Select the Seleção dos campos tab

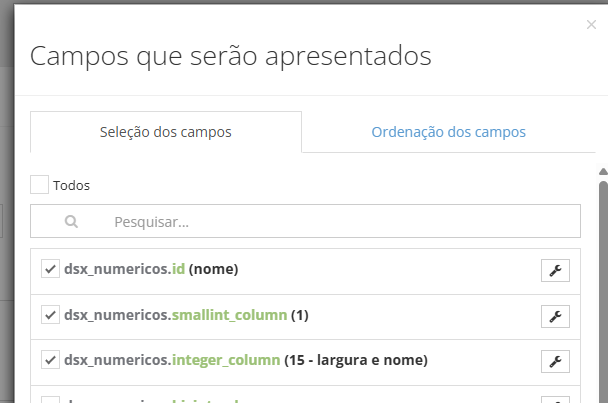tap(166, 132)
